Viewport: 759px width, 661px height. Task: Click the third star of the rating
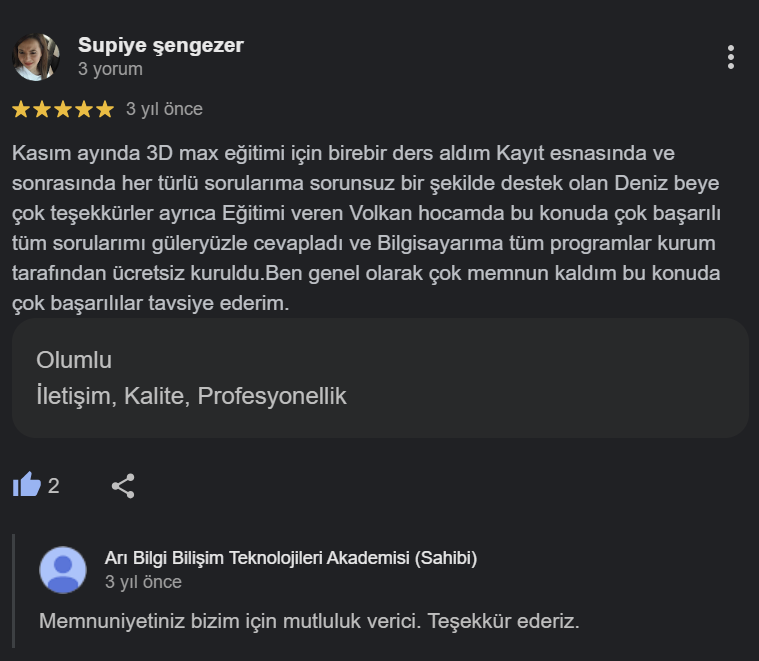(63, 109)
